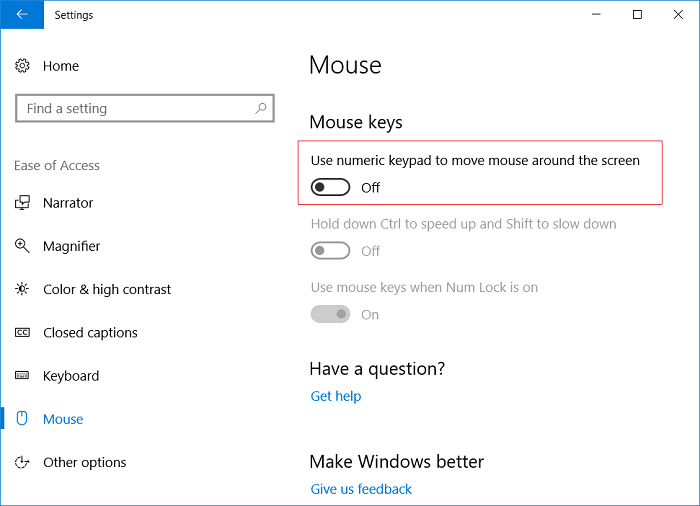Click the Closed captions icon
700x506 pixels.
tap(23, 333)
